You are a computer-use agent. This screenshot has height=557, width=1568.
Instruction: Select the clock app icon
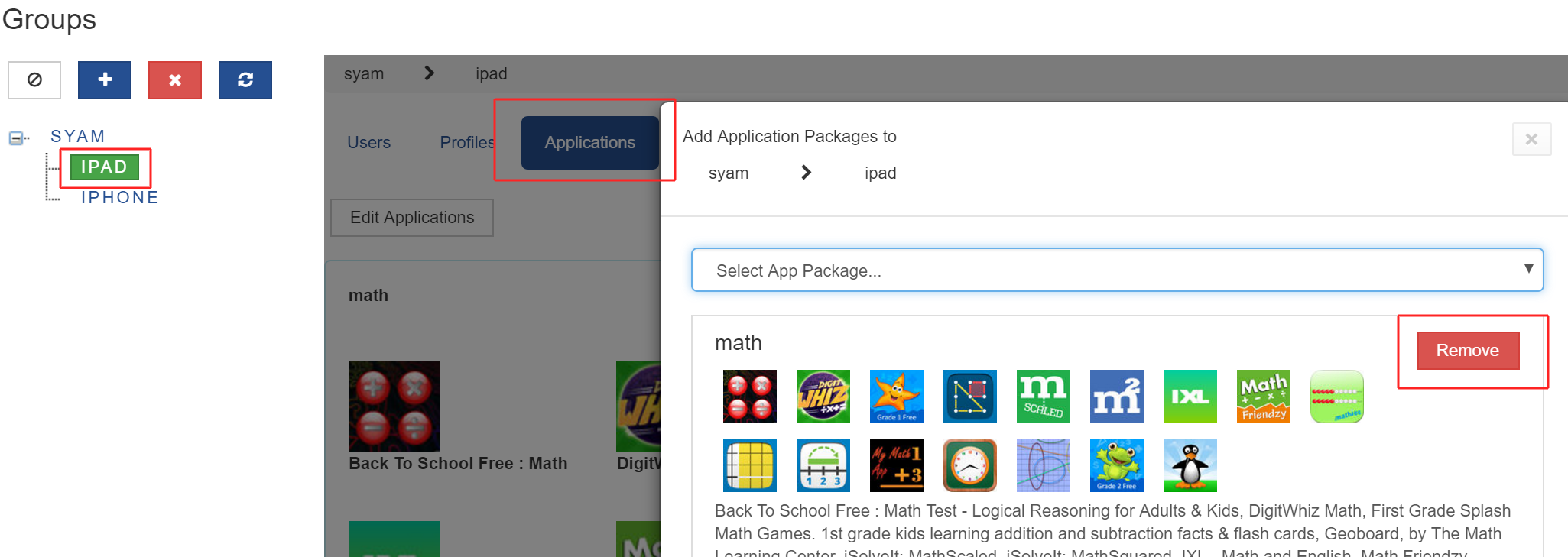969,465
